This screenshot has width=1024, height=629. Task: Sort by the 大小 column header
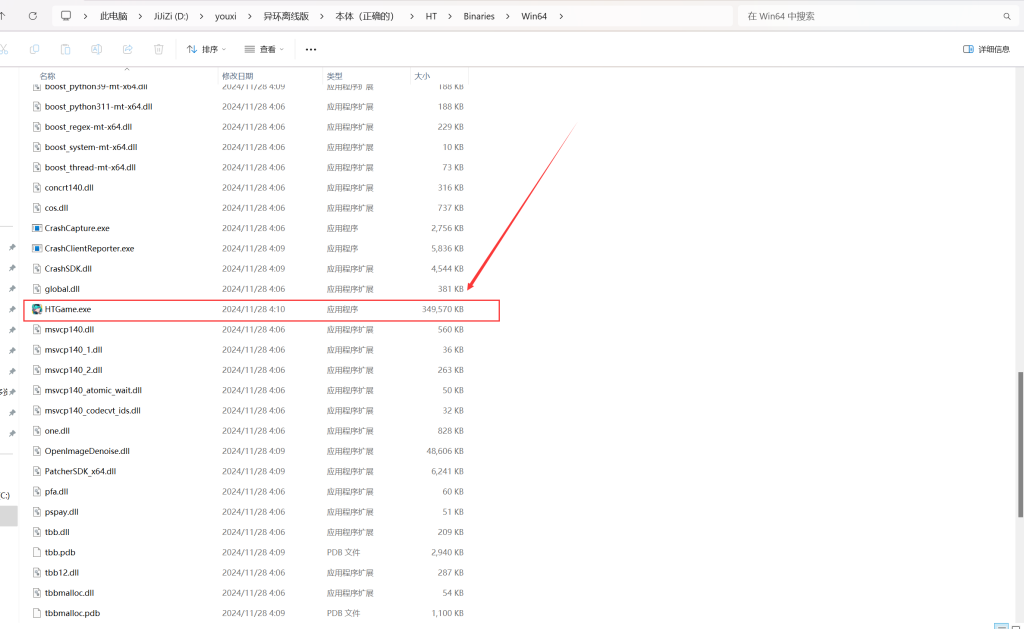point(421,76)
